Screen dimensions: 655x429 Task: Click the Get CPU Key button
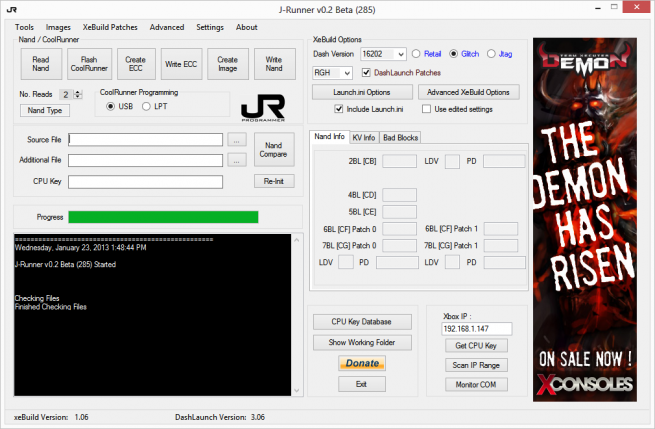coord(476,345)
